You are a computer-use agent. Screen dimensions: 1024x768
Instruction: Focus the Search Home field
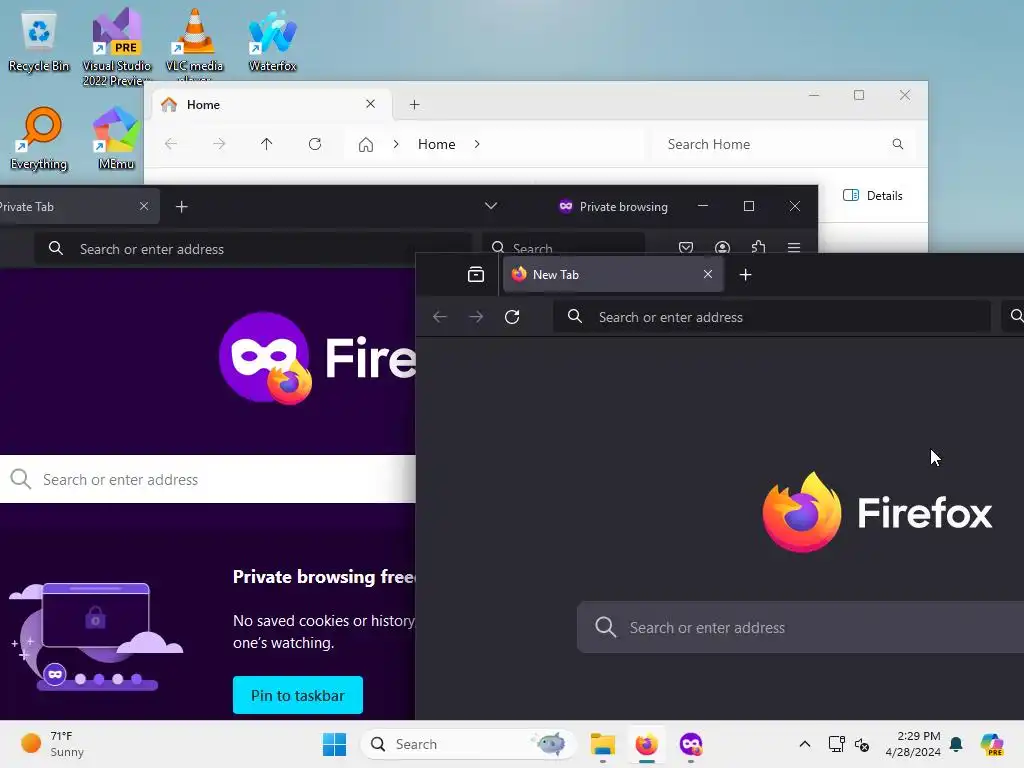click(782, 144)
